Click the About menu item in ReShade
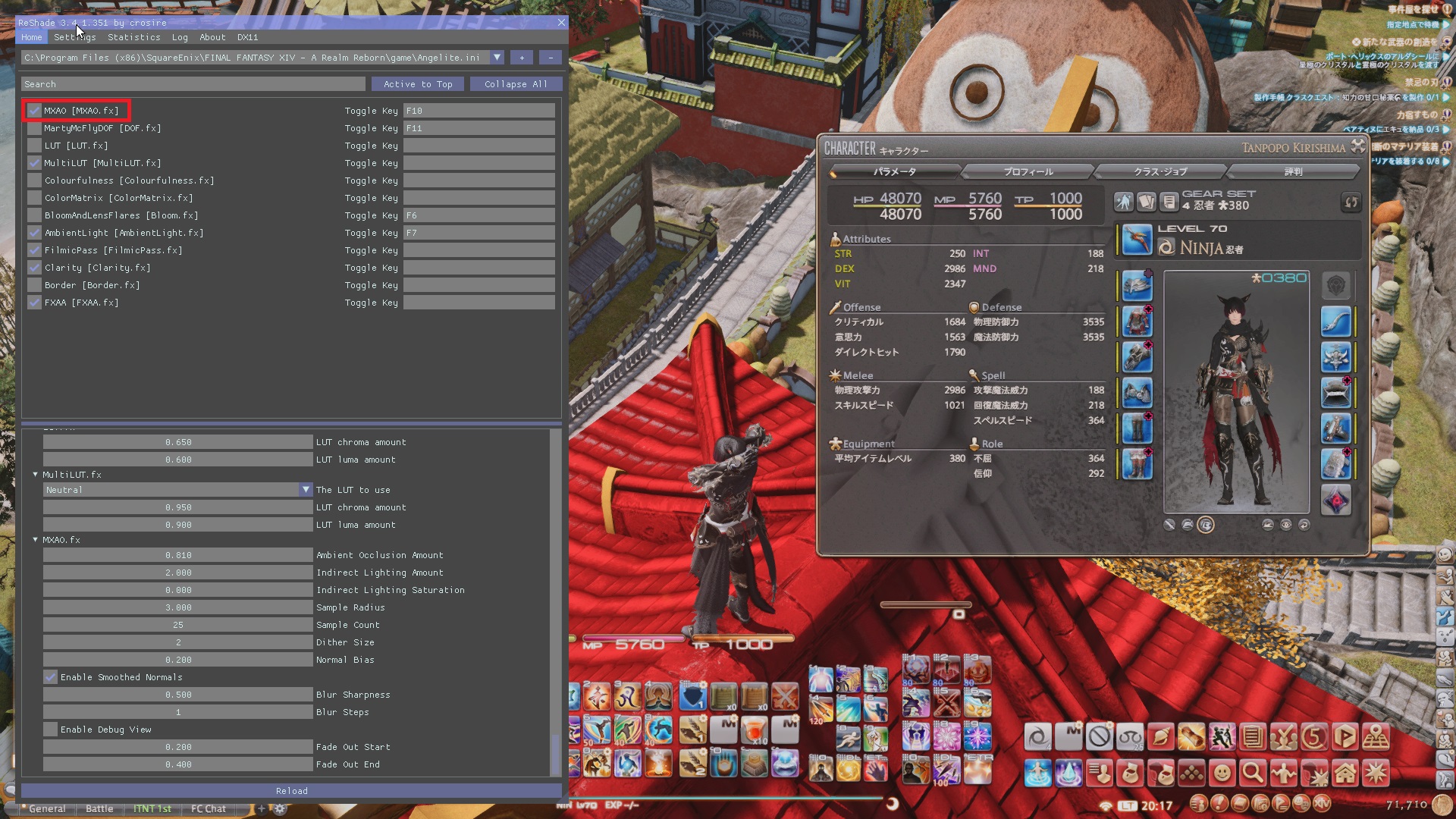Viewport: 1456px width, 819px height. tap(212, 37)
